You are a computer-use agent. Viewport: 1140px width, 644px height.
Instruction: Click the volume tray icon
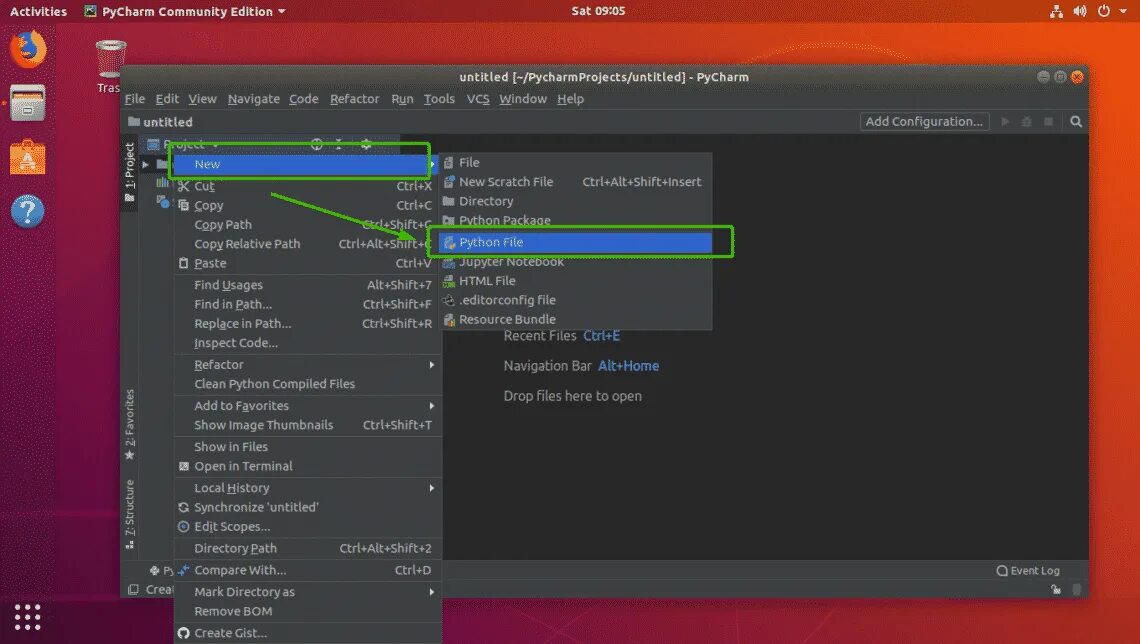click(1080, 11)
